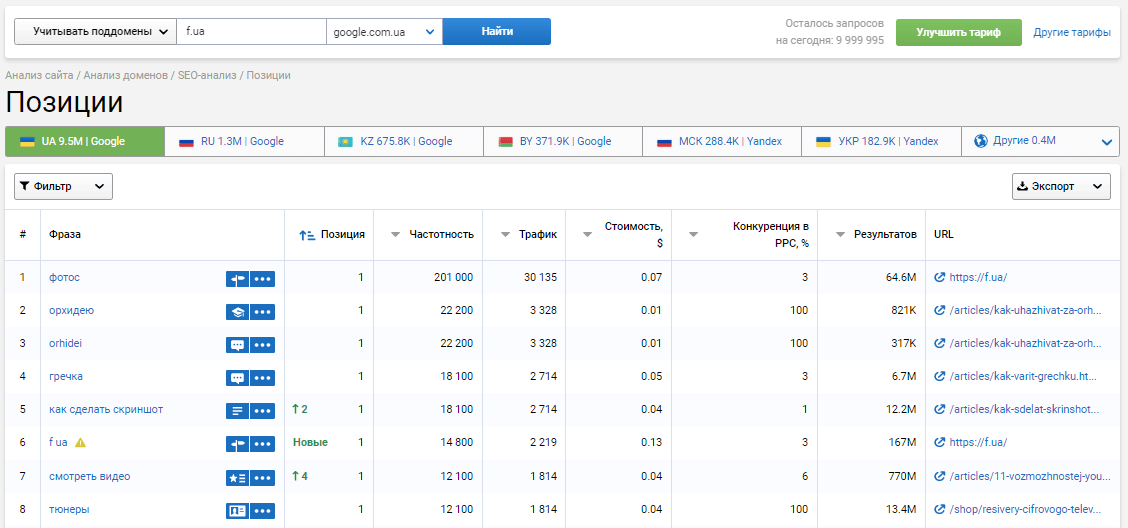
Task: Click the news card icon in тюнеры row
Action: pyautogui.click(x=237, y=510)
